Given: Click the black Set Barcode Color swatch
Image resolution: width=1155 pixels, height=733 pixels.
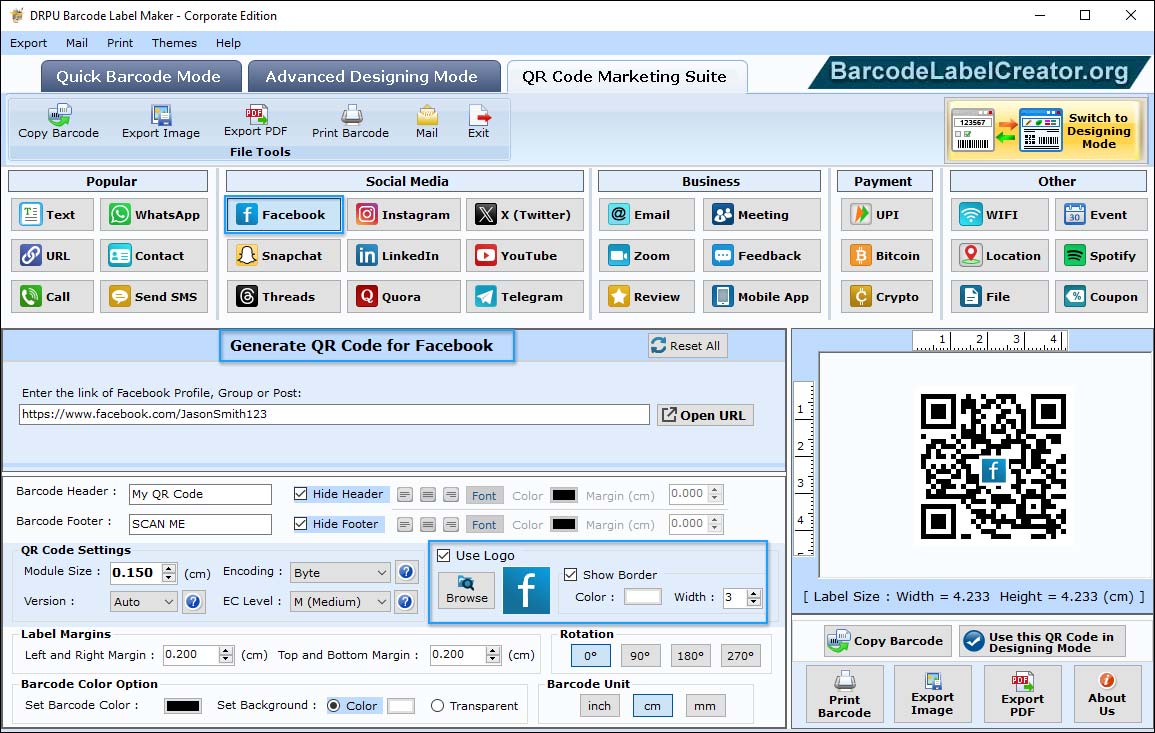Looking at the screenshot, I should 183,706.
